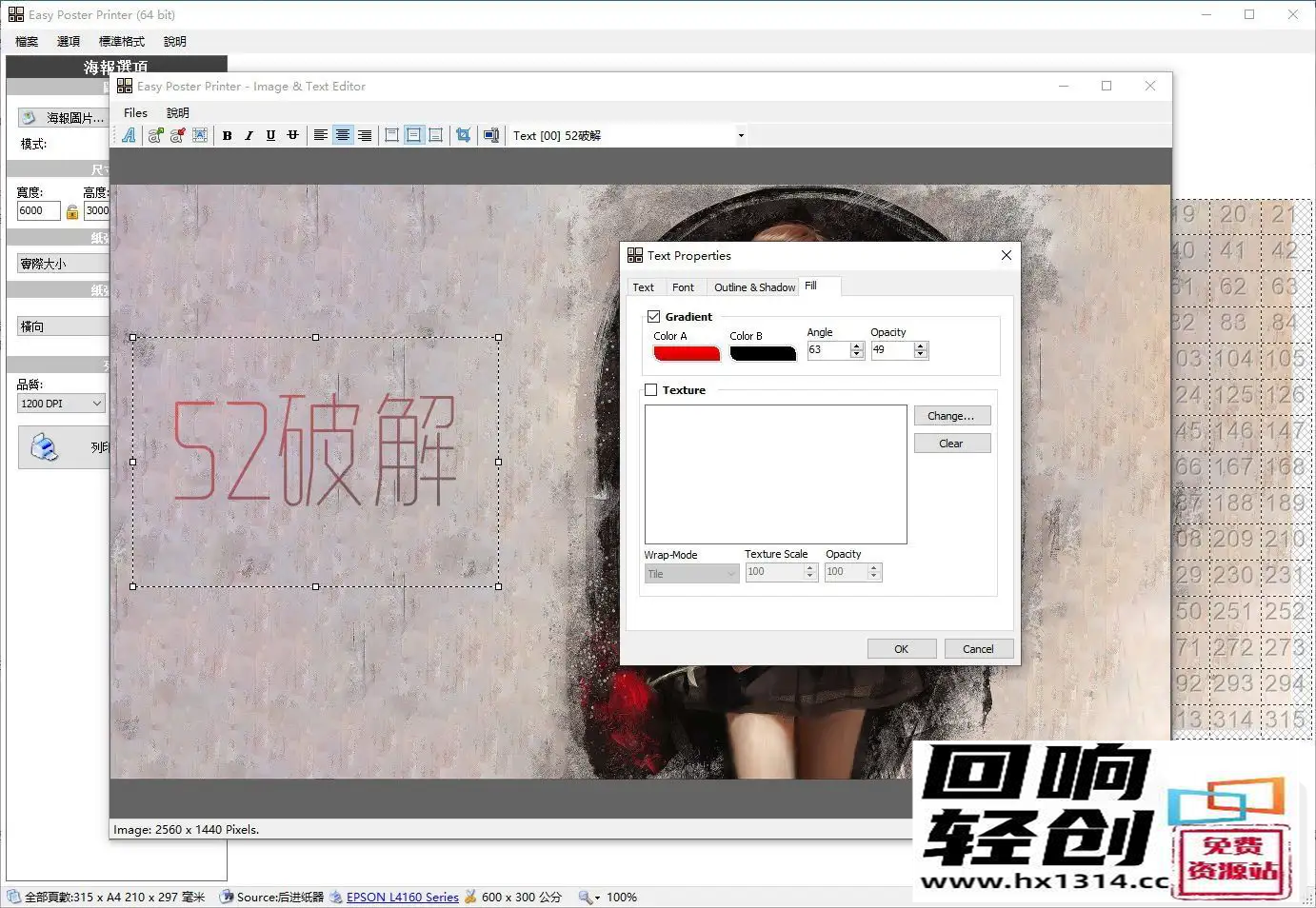Open the Files menu in editor
The width and height of the screenshot is (1316, 908).
(x=135, y=112)
